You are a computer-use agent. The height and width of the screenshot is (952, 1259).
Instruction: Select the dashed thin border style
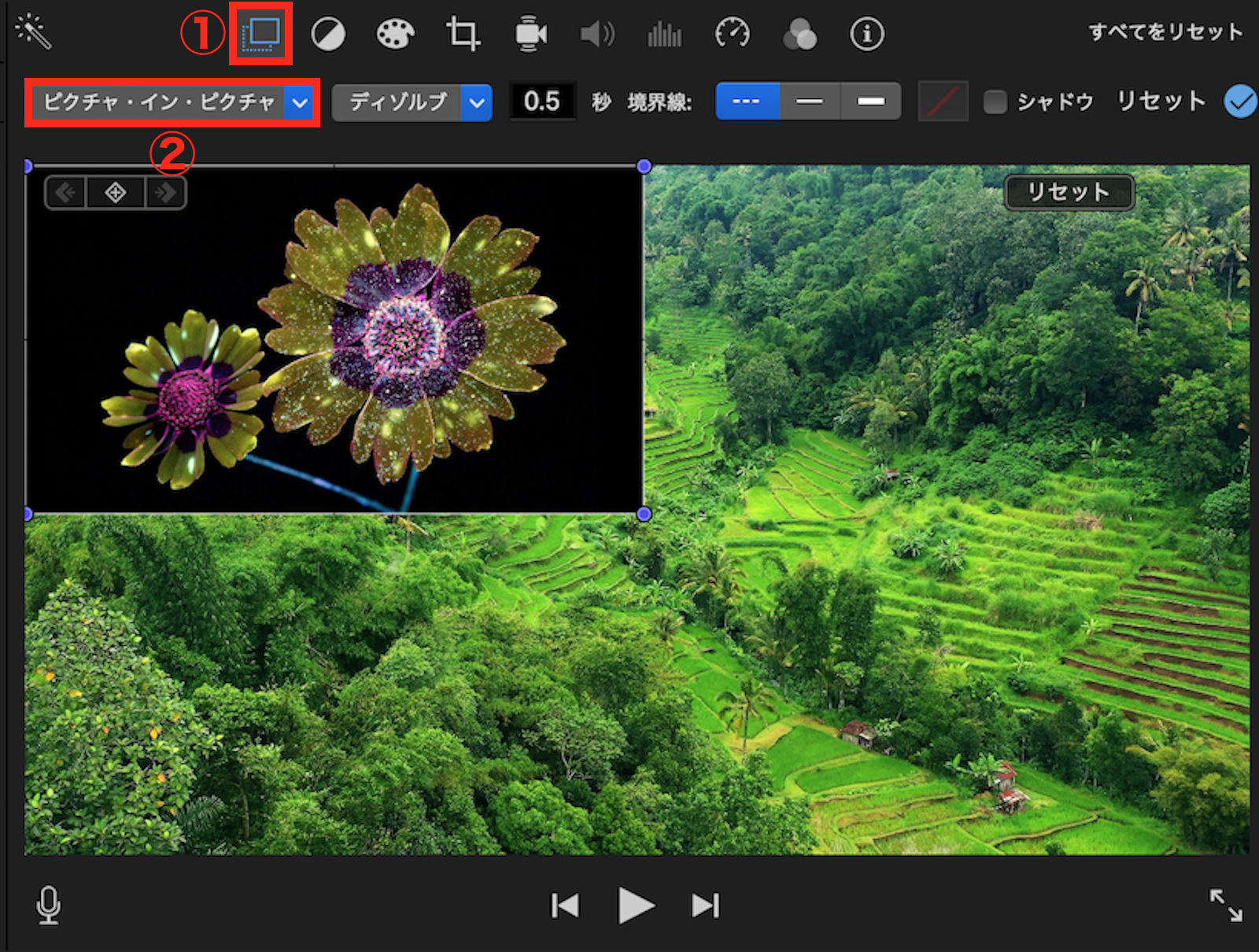click(747, 101)
